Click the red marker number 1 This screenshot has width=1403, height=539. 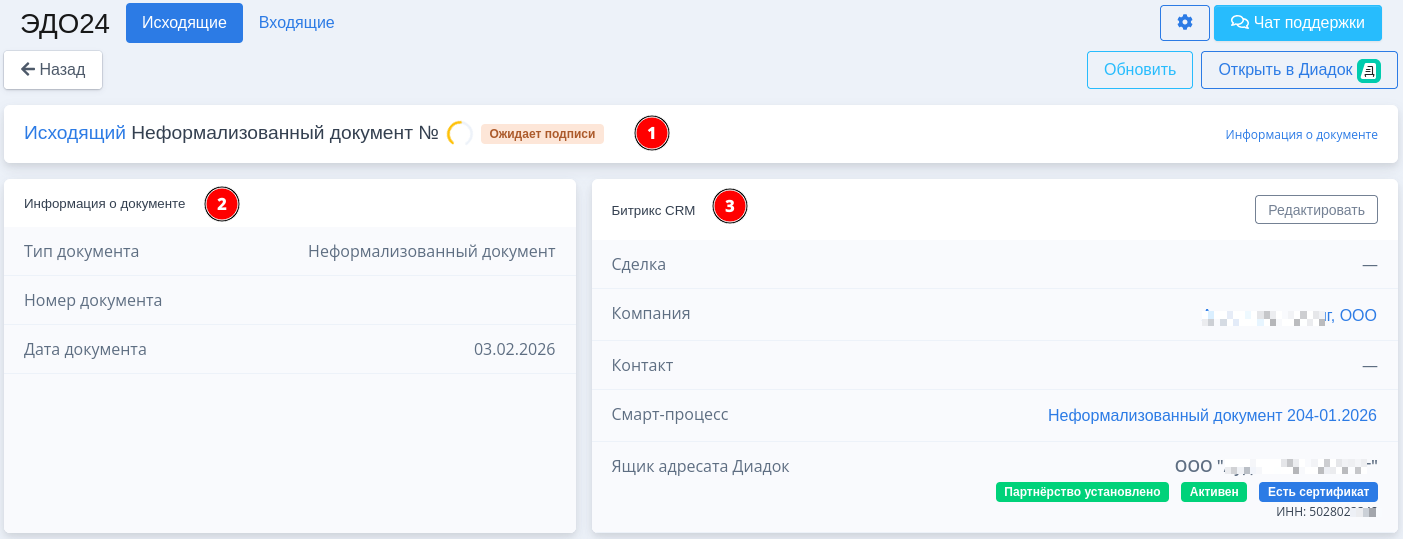pos(652,133)
